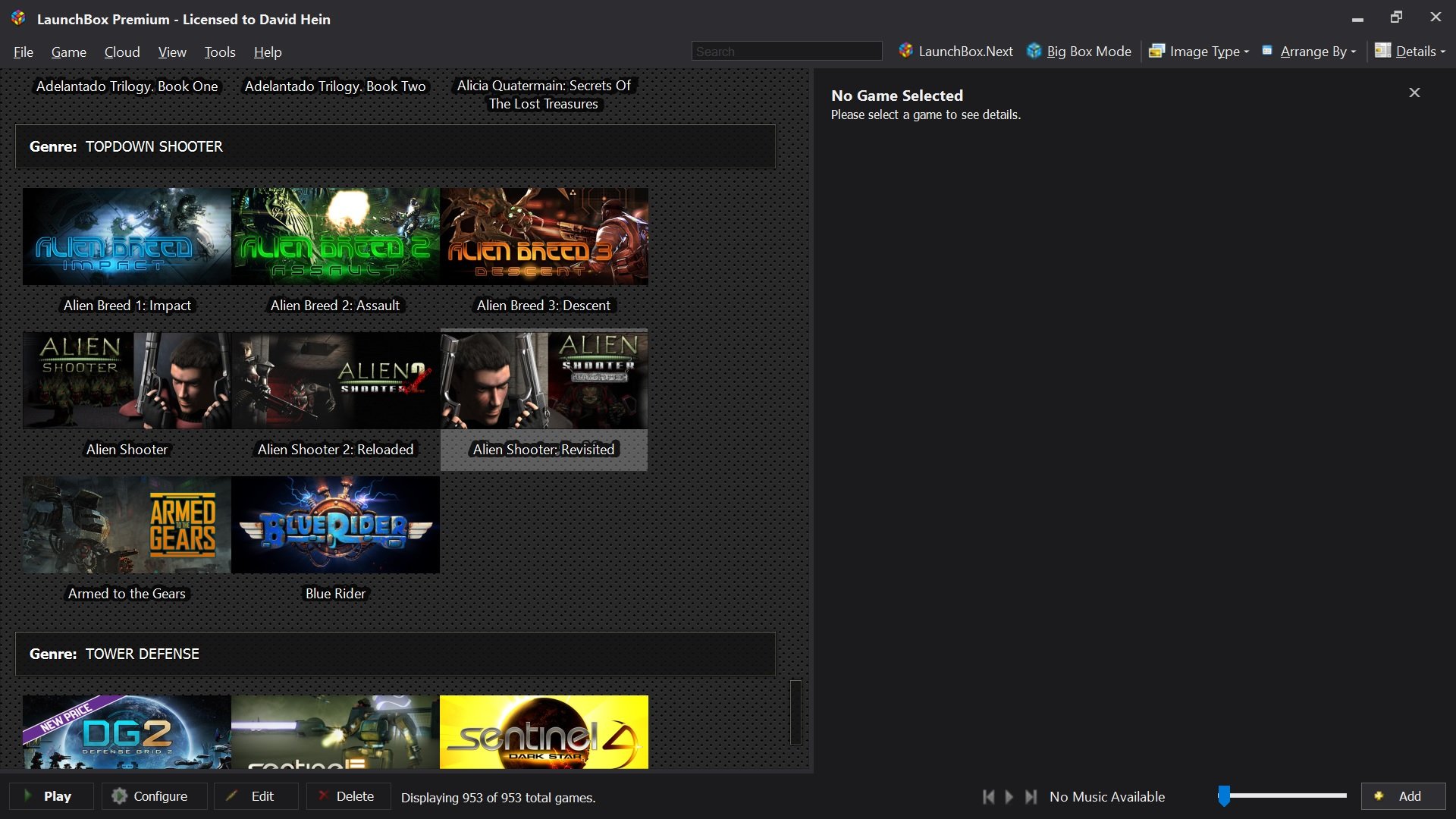Click 'No Music Available' status text
The image size is (1456, 819).
pyautogui.click(x=1107, y=796)
